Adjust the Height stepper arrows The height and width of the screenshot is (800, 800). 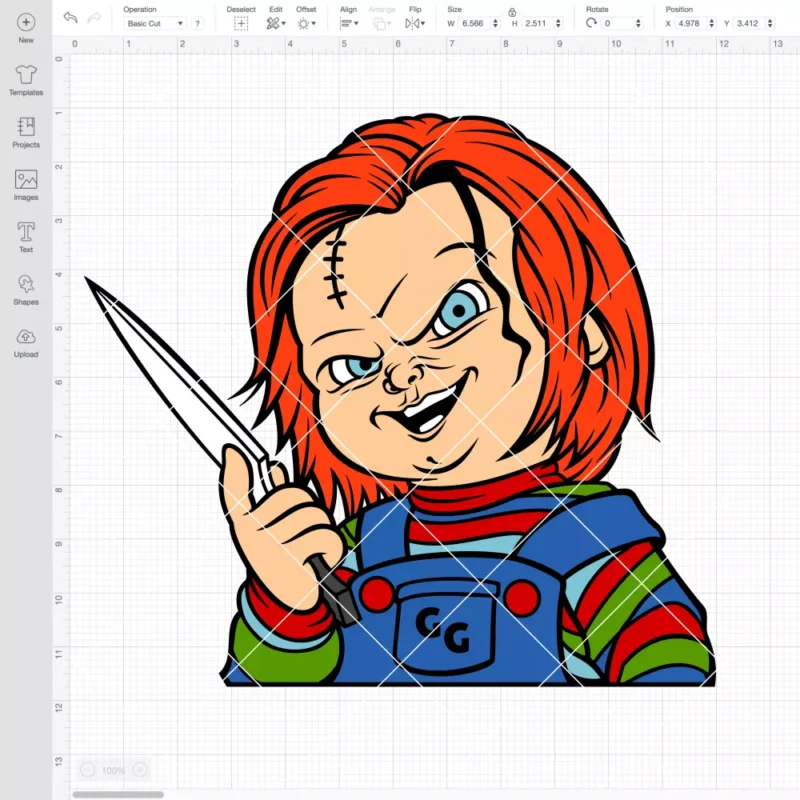coord(558,23)
